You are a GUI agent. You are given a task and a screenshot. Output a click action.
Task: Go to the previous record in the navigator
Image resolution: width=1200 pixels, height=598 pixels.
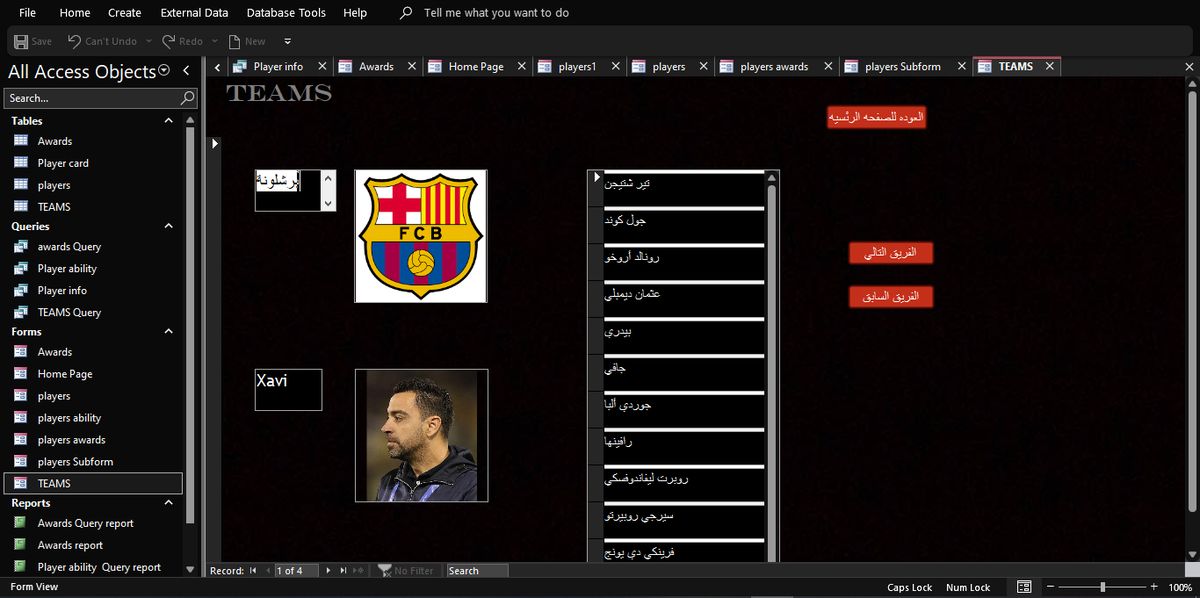(x=267, y=571)
